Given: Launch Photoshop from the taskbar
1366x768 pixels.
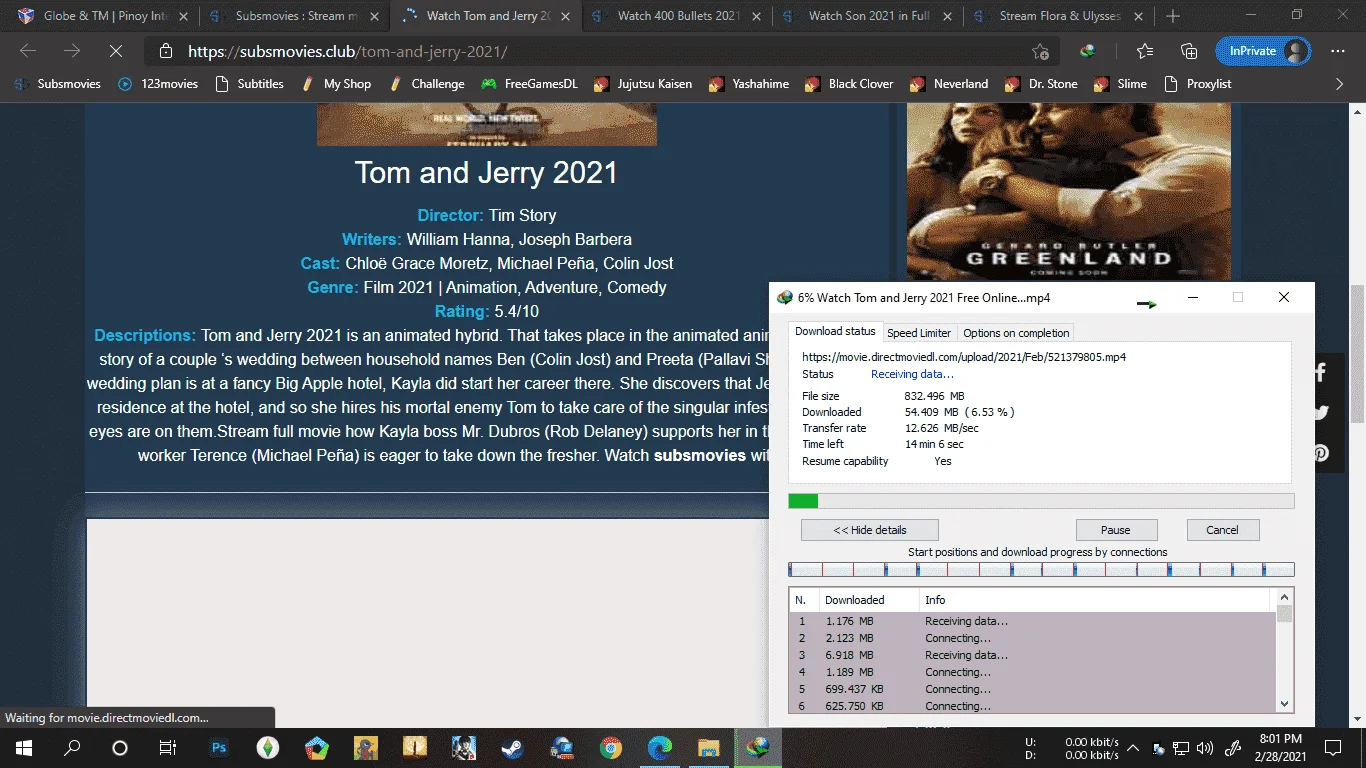Looking at the screenshot, I should pyautogui.click(x=219, y=747).
